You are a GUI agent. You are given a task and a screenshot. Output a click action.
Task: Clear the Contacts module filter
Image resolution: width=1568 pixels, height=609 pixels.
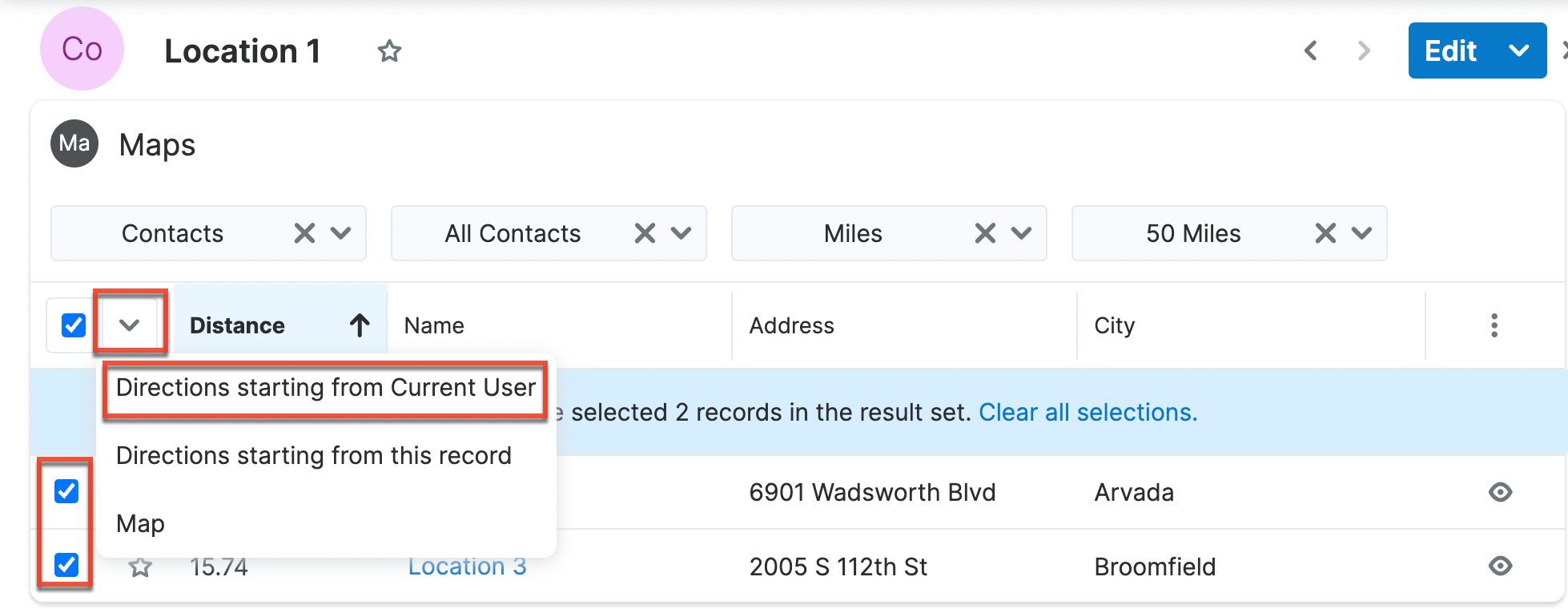point(304,233)
